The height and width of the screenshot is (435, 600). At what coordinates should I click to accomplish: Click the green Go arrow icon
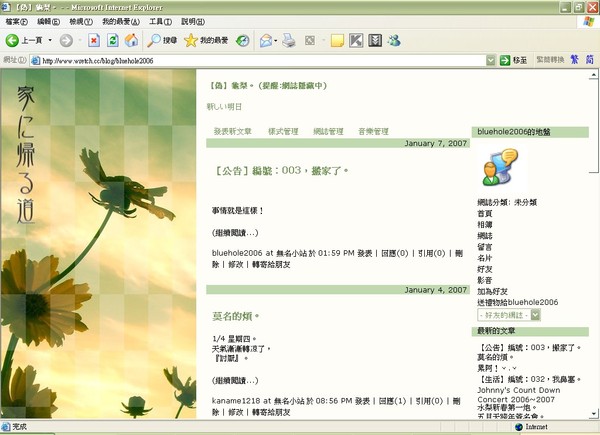point(505,60)
